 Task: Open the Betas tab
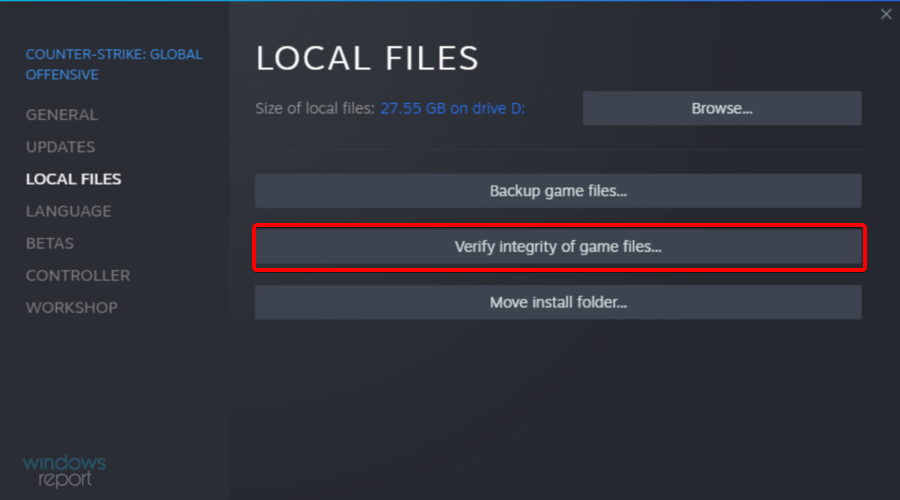point(50,243)
